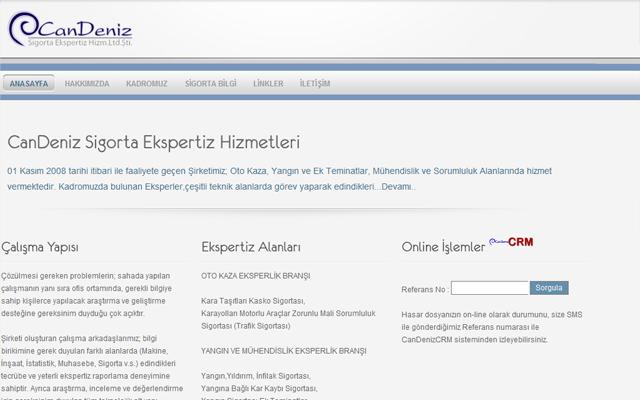Open the LİNKLER menu item
The image size is (640, 400).
point(268,84)
